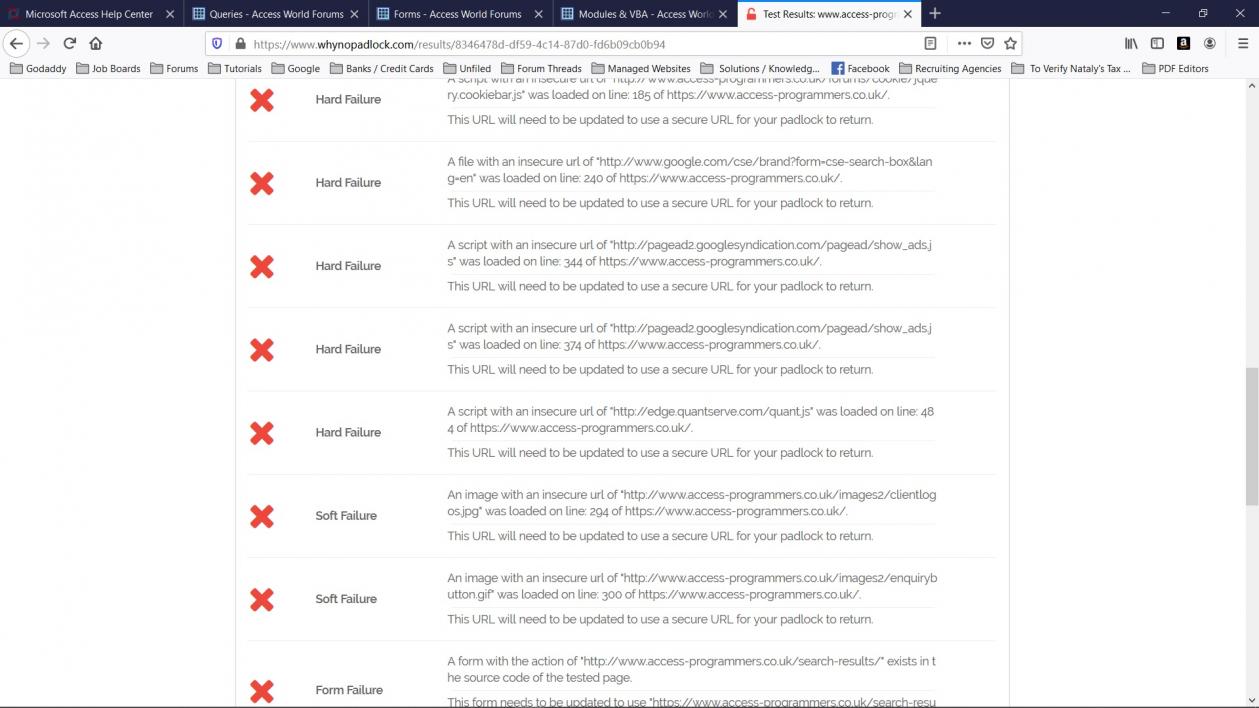Screen dimensions: 1259x708
Task: Click the clientlogos.jpg insecure image description
Action: 692,503
